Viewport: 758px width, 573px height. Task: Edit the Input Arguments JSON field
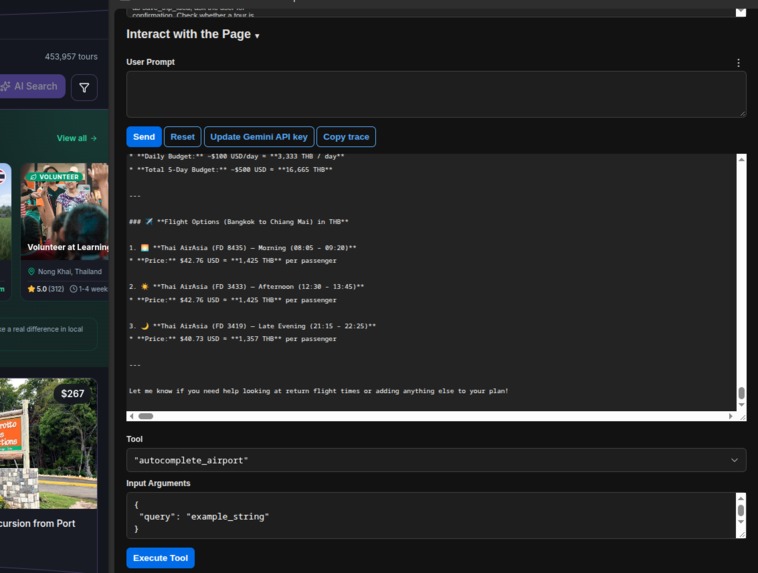pyautogui.click(x=430, y=516)
